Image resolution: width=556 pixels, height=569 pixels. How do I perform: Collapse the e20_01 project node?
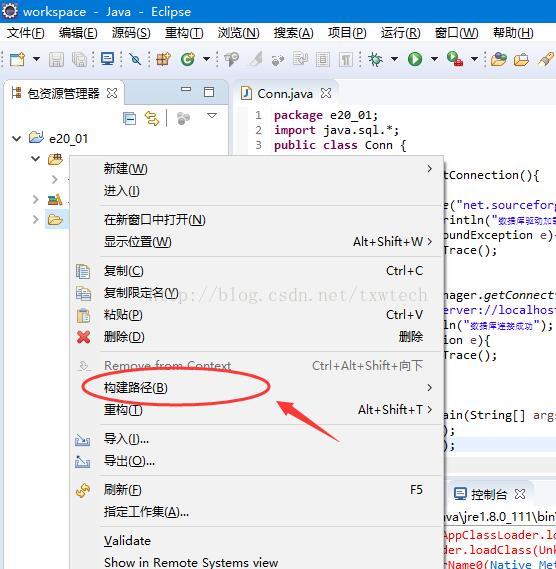click(x=16, y=138)
